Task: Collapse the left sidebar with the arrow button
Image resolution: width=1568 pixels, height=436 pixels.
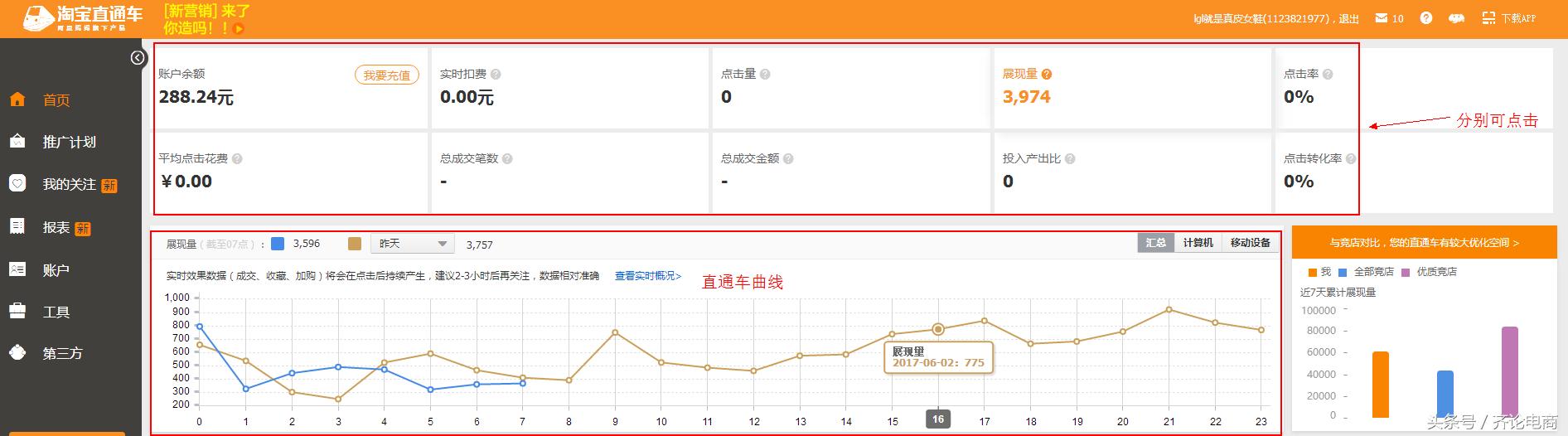Action: [x=138, y=58]
